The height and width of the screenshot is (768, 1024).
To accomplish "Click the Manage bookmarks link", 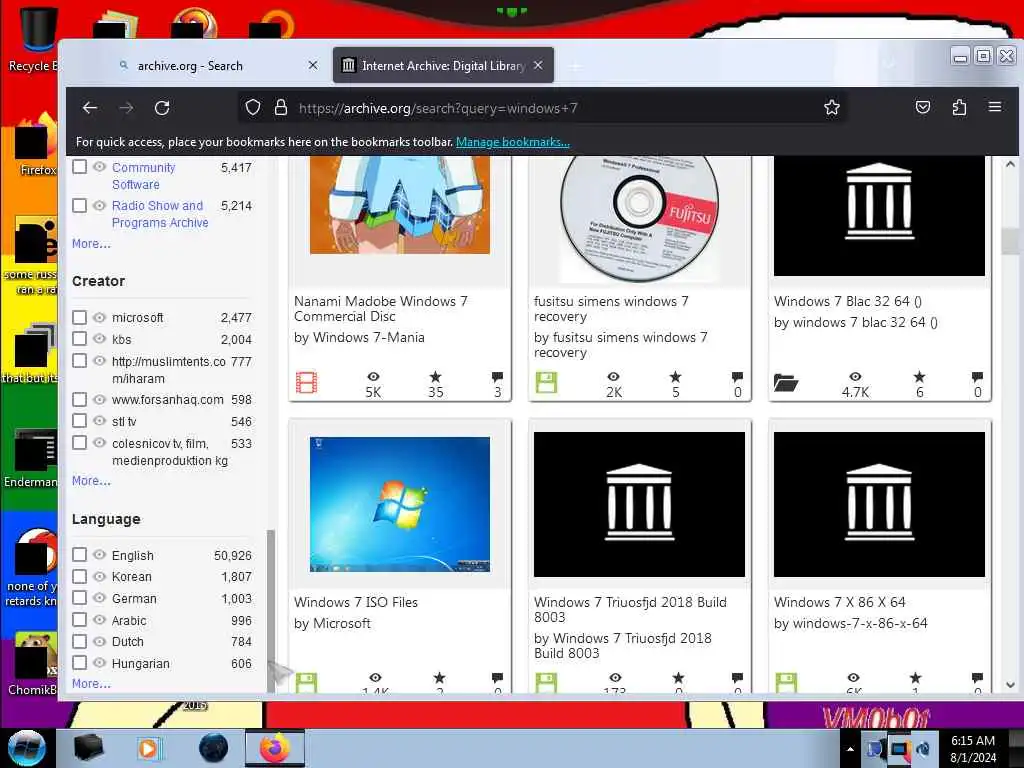I will click(513, 142).
